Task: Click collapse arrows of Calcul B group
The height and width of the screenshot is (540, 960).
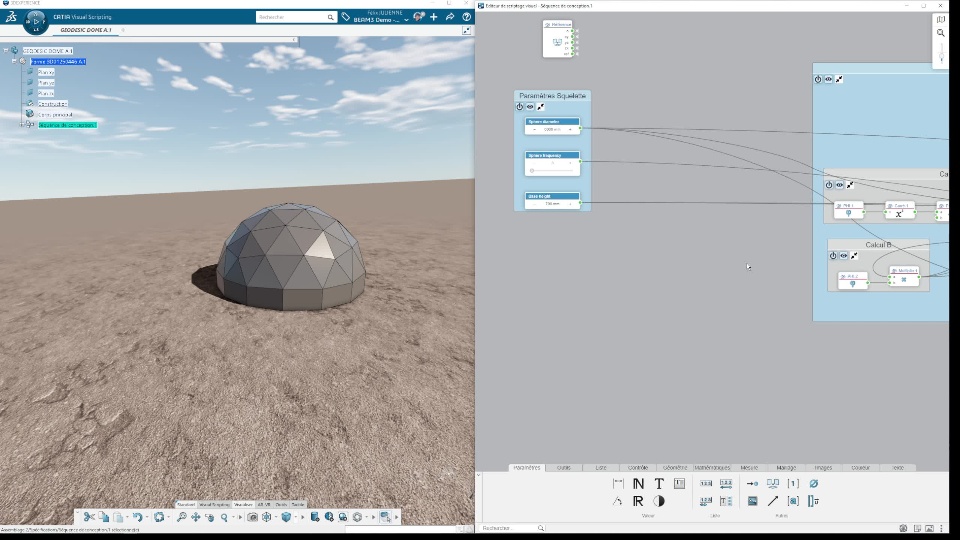Action: coord(854,255)
